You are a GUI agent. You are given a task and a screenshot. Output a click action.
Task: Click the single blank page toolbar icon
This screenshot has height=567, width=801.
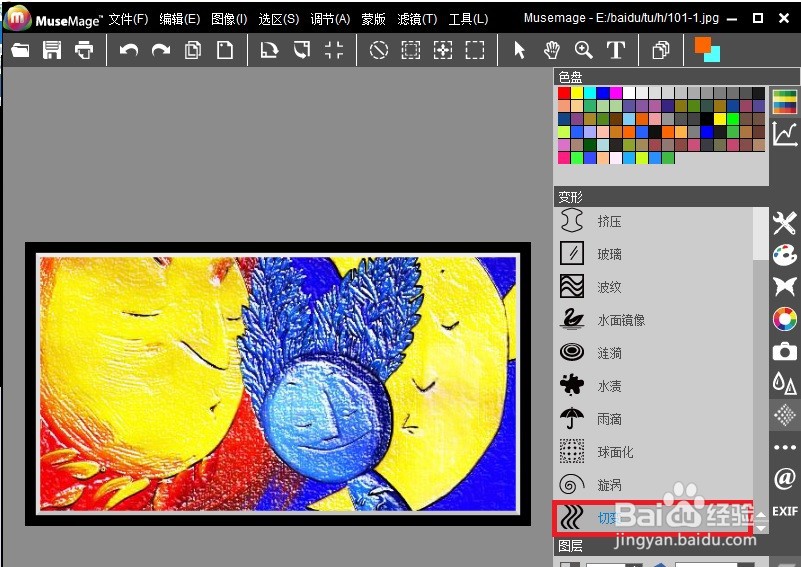pyautogui.click(x=225, y=50)
